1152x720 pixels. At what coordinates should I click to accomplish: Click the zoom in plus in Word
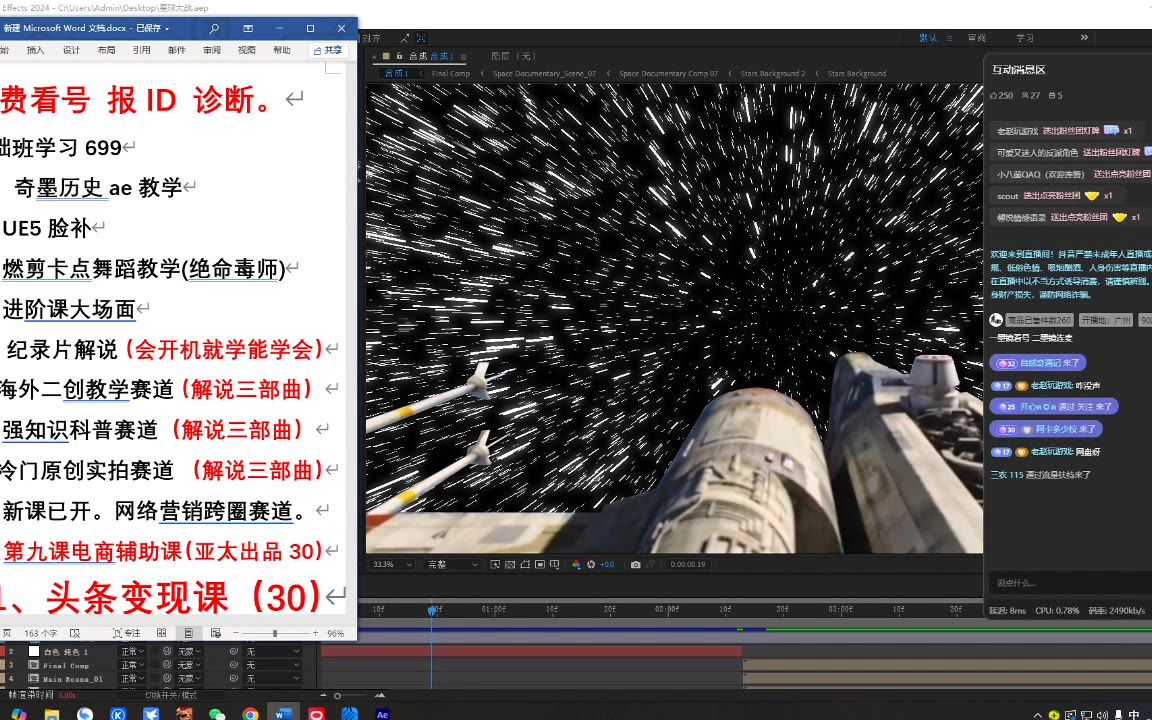315,633
